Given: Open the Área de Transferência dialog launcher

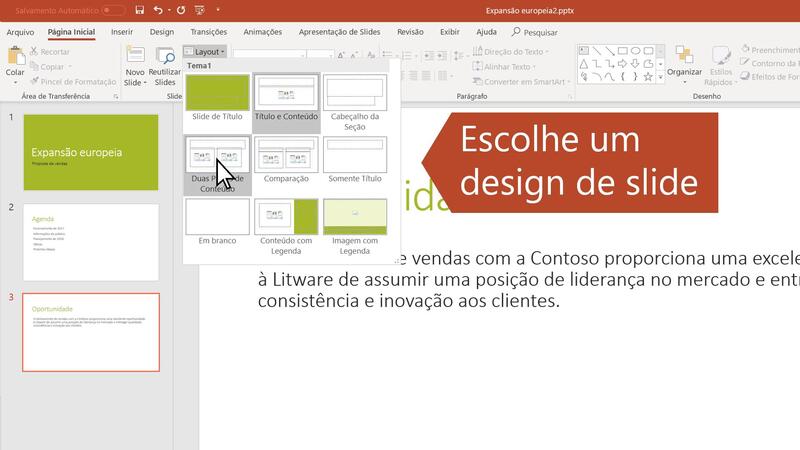Looking at the screenshot, I should tap(116, 96).
